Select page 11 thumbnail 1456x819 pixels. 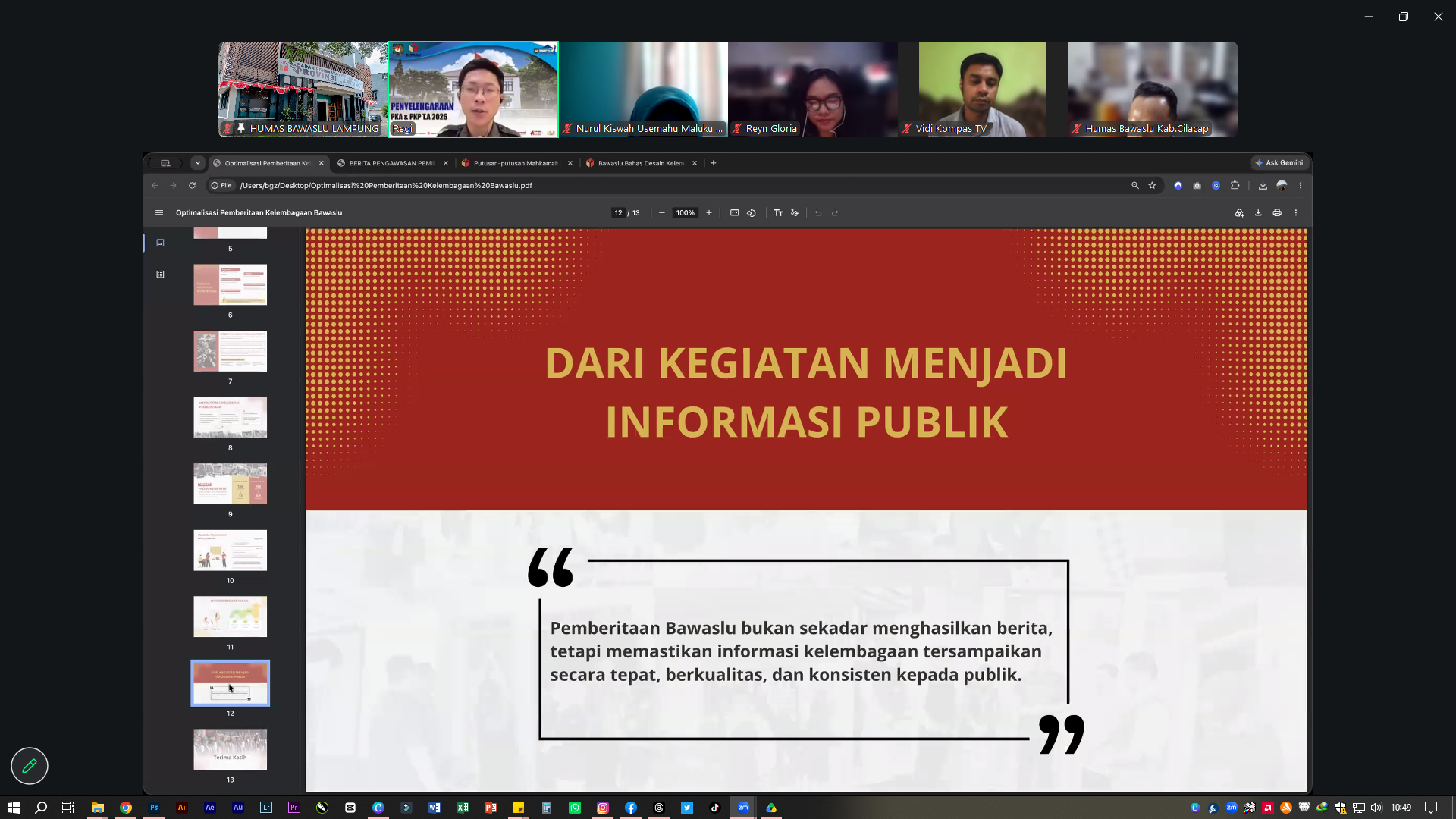pyautogui.click(x=231, y=617)
